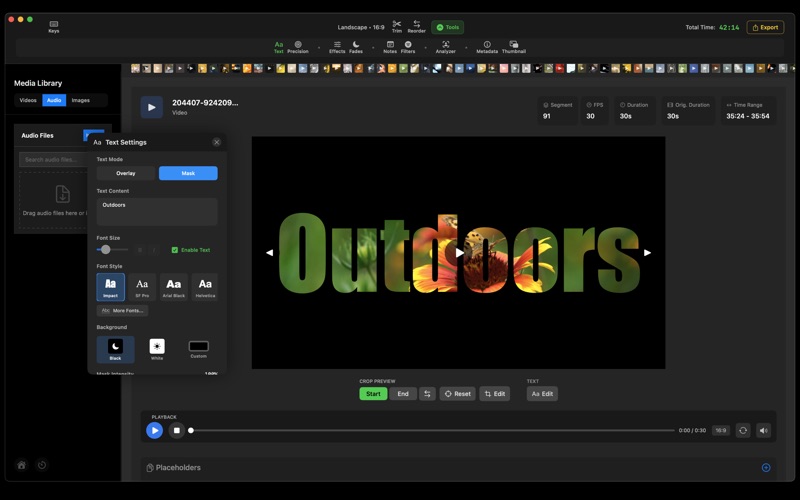Open the Filters tool
Viewport: 800px width, 500px height.
click(408, 47)
